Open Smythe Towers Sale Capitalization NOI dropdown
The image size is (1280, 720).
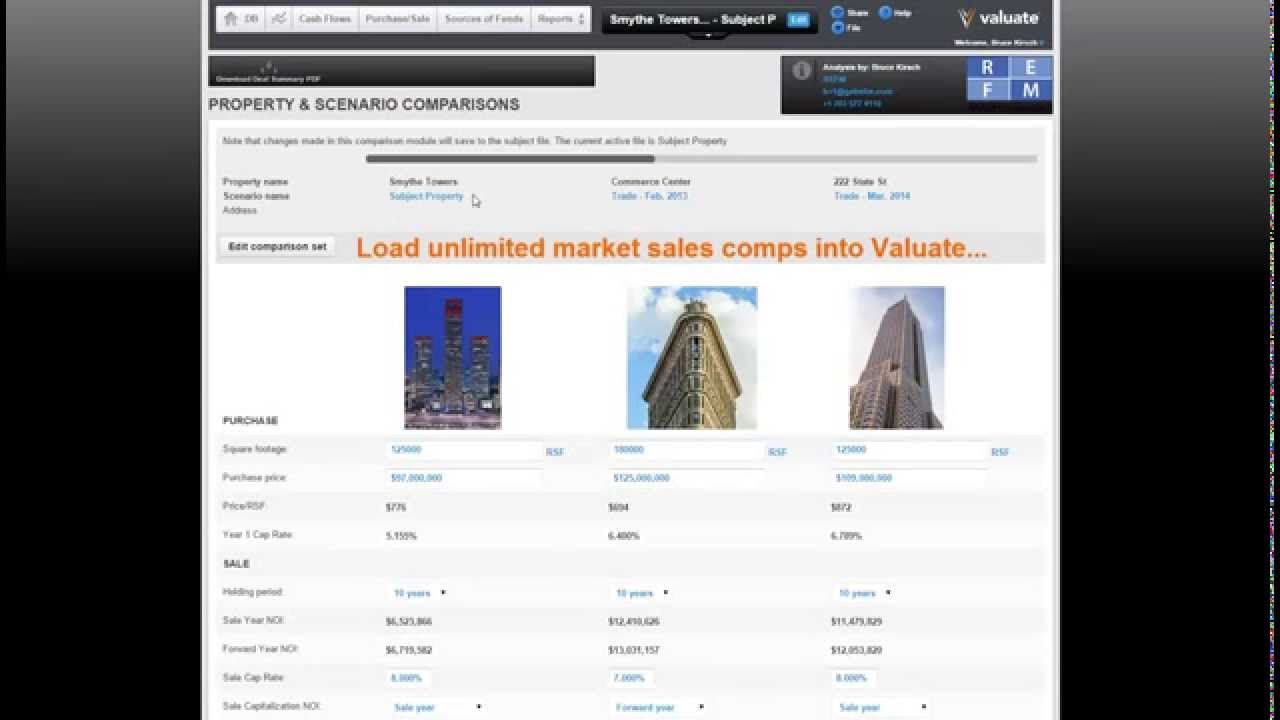(437, 707)
